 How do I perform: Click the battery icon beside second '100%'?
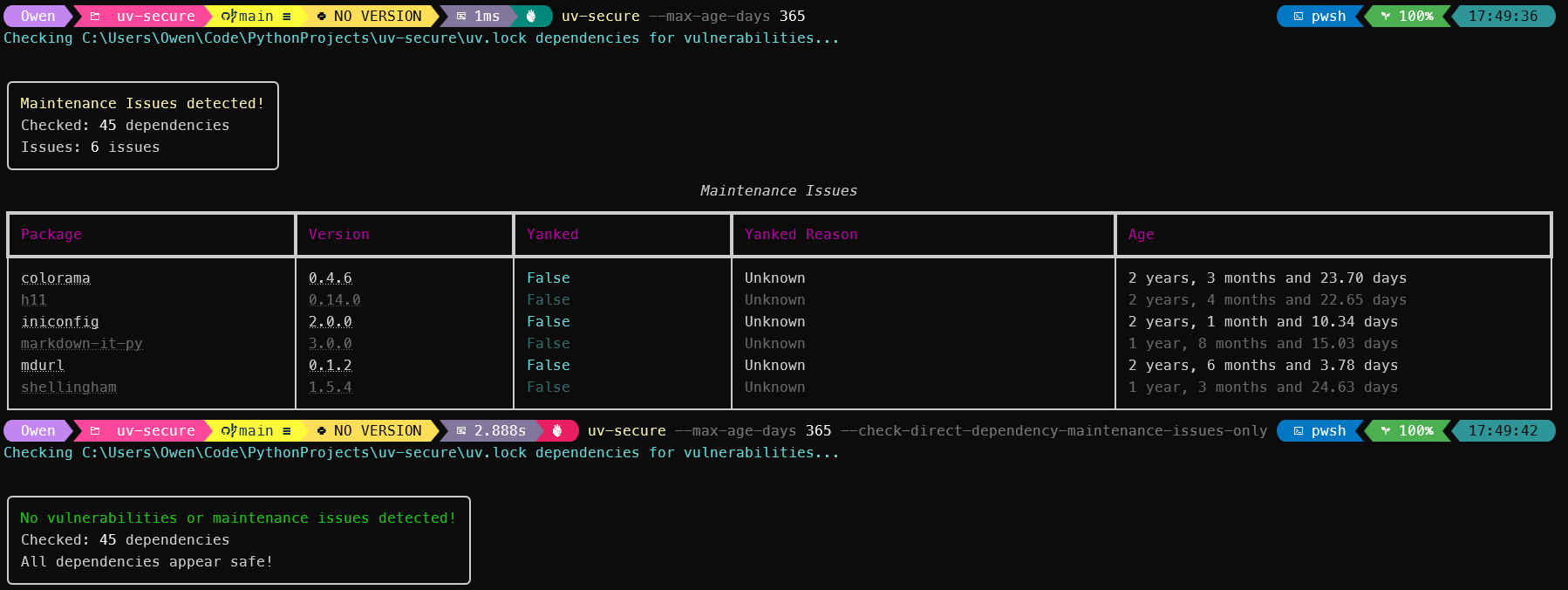point(1386,431)
